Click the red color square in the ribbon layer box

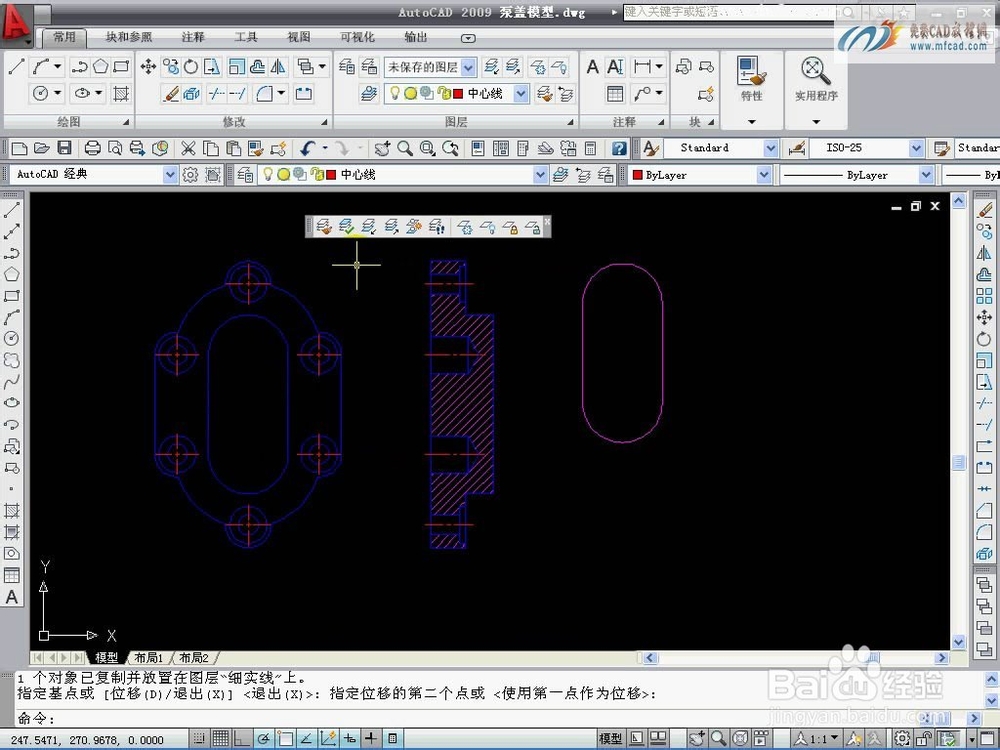coord(458,94)
